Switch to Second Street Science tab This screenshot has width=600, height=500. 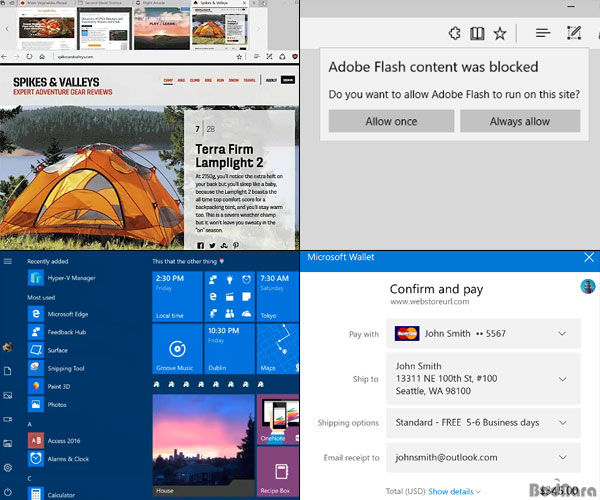[x=103, y=3]
